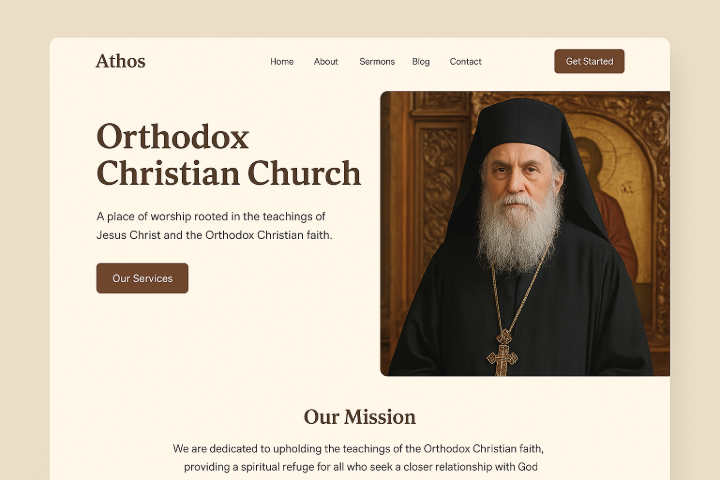Click the place of worship tagline text
Image resolution: width=720 pixels, height=480 pixels.
point(214,226)
